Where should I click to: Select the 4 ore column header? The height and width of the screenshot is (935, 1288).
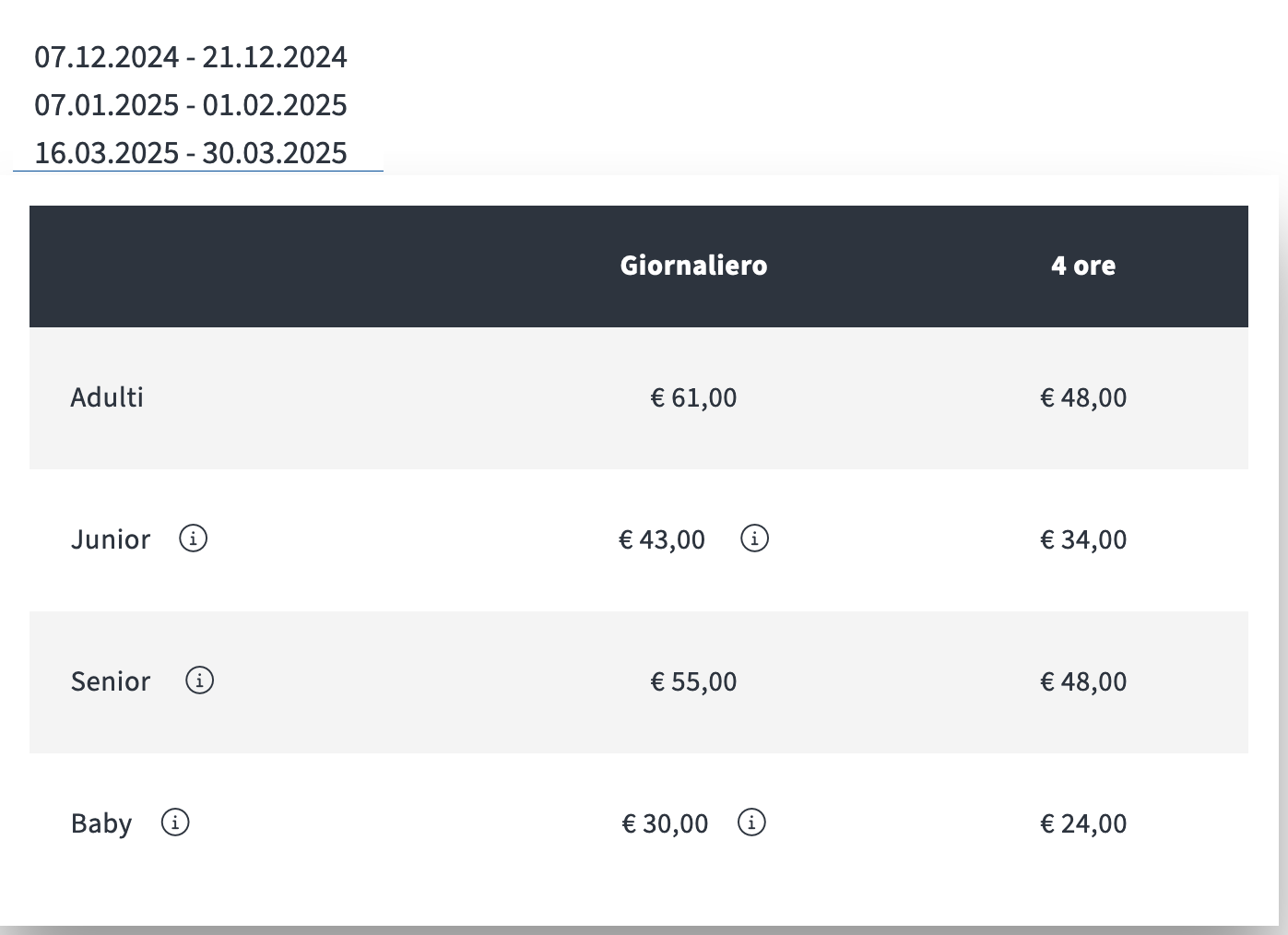[x=1083, y=266]
